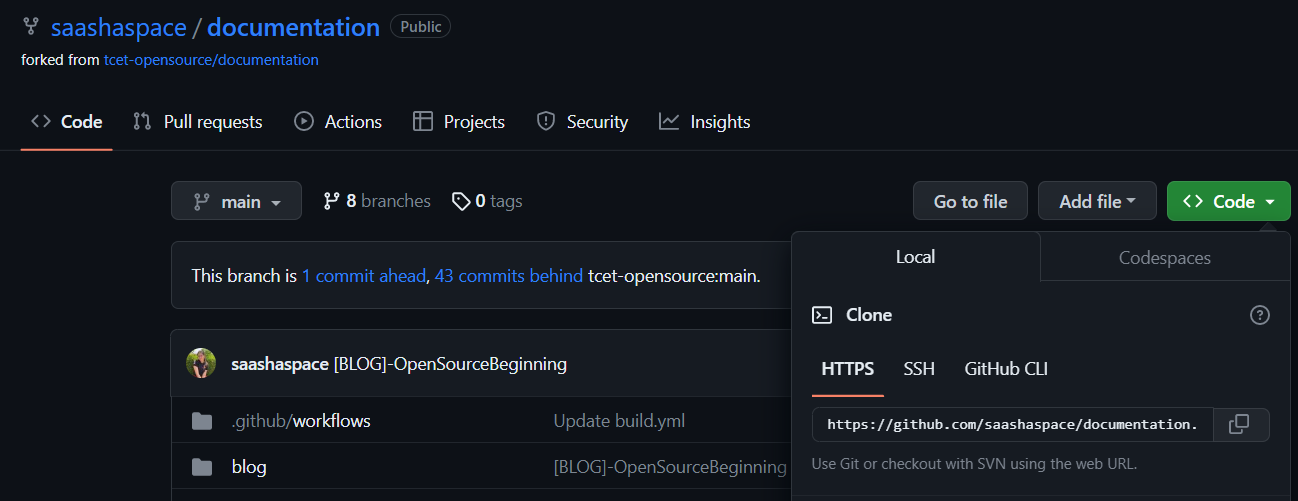This screenshot has width=1298, height=501.
Task: Select the SSH clone option
Action: click(x=919, y=369)
